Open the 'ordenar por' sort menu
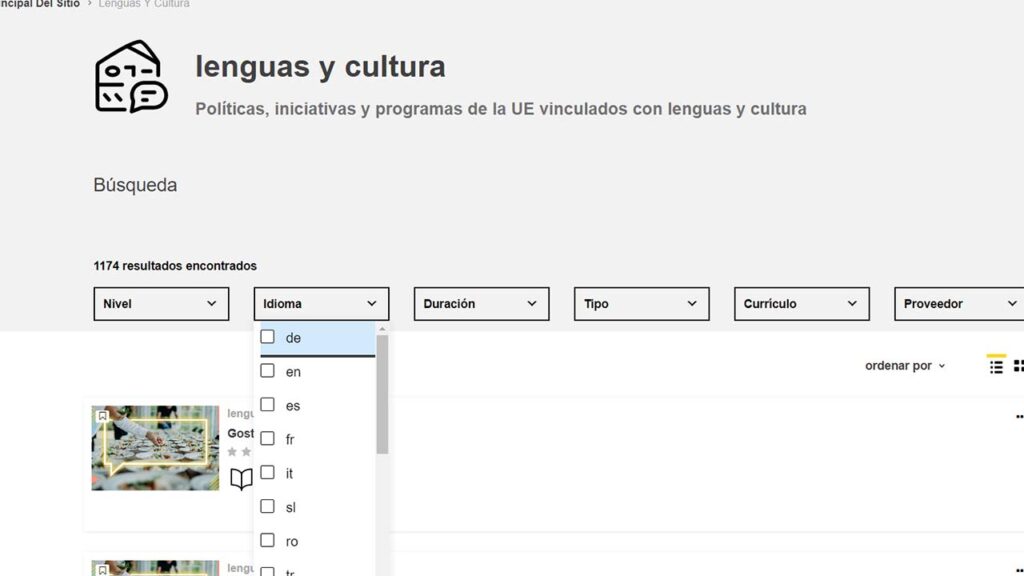Viewport: 1024px width, 576px height. coord(904,366)
